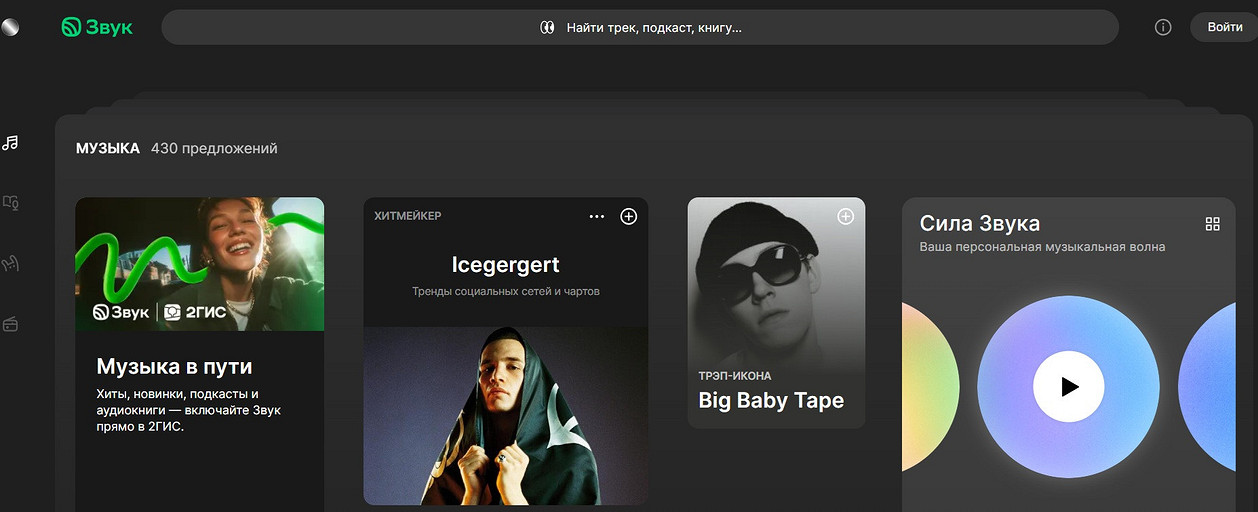1258x512 pixels.
Task: Open the Music section in sidebar
Action: 11,143
